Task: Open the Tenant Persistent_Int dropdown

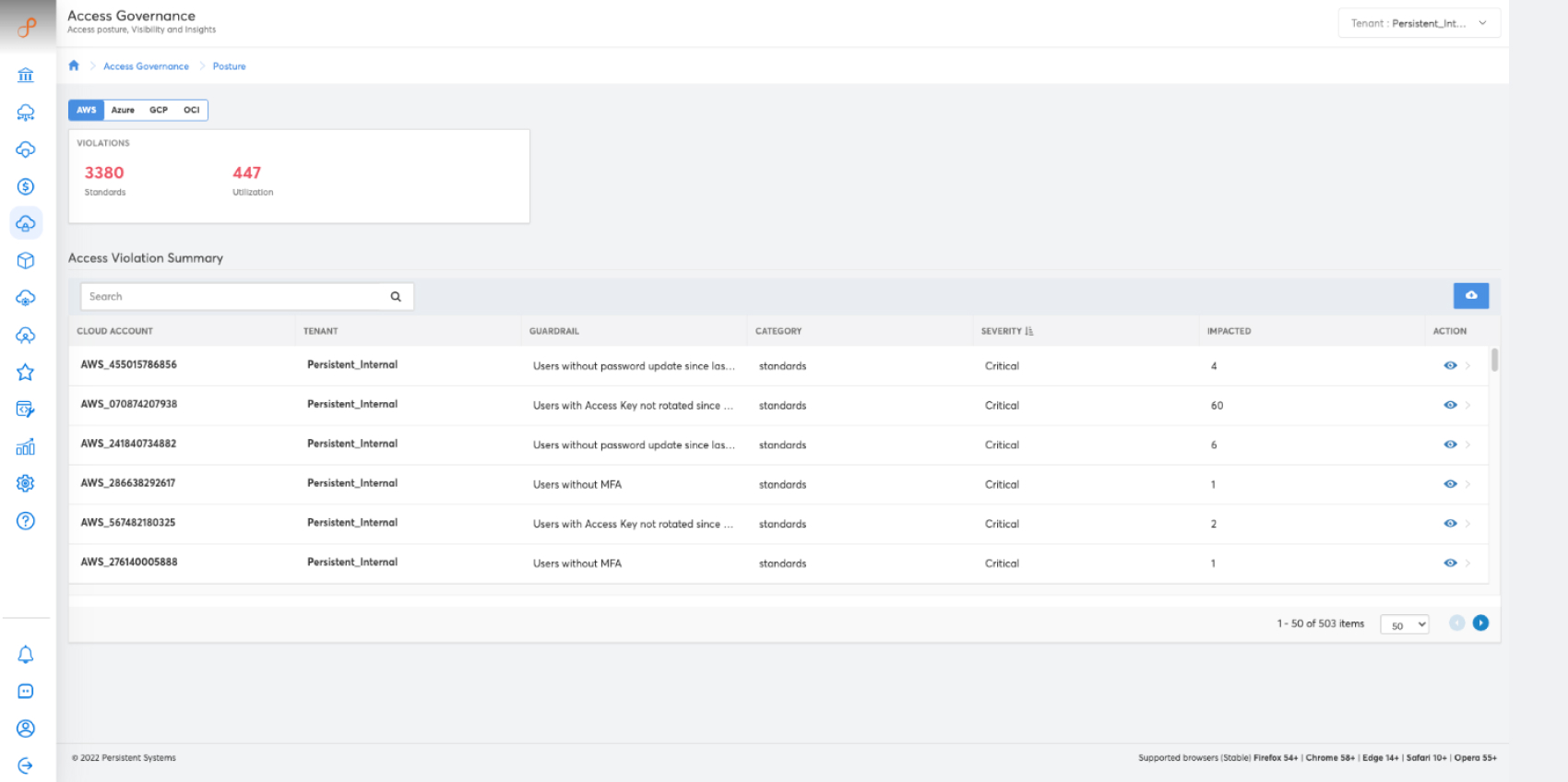Action: pos(1419,23)
